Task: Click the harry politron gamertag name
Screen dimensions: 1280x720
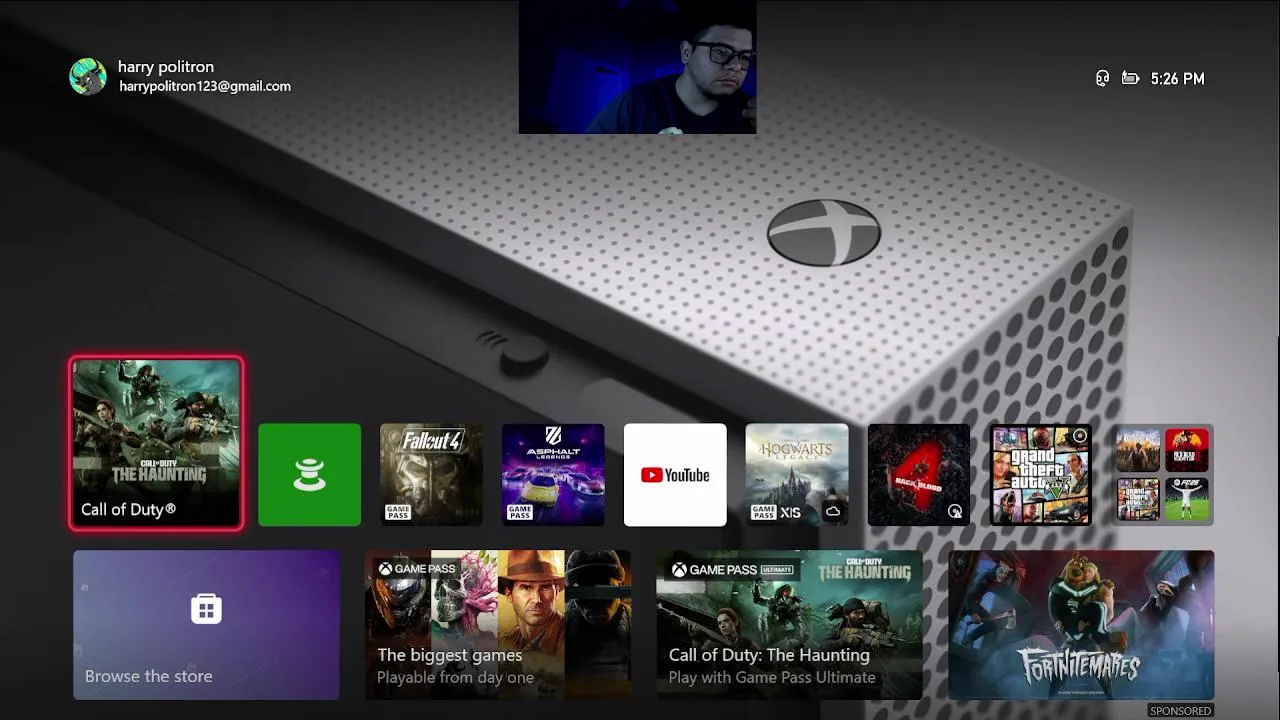Action: 166,67
